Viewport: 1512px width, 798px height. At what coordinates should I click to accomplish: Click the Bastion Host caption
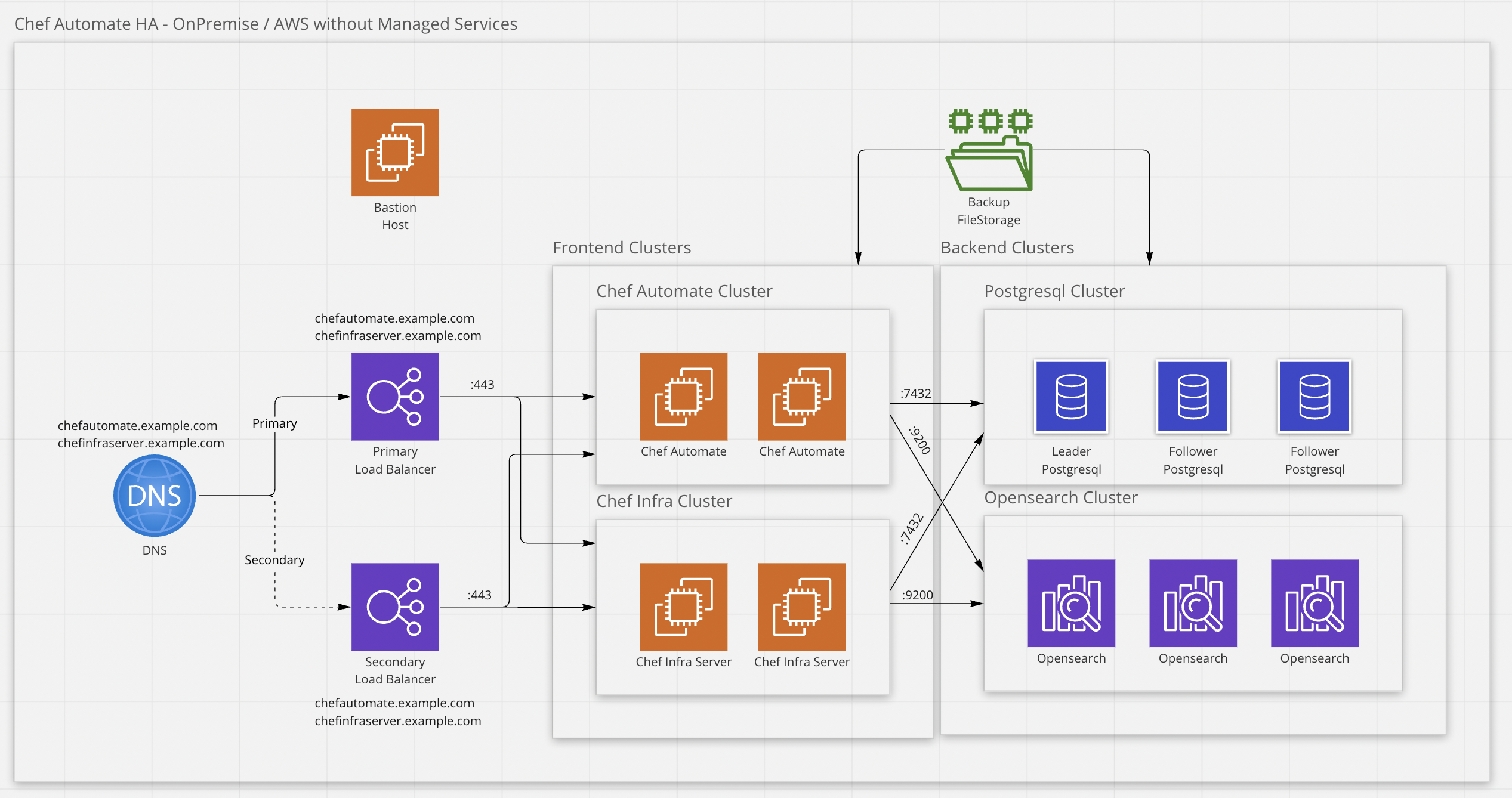click(x=395, y=216)
